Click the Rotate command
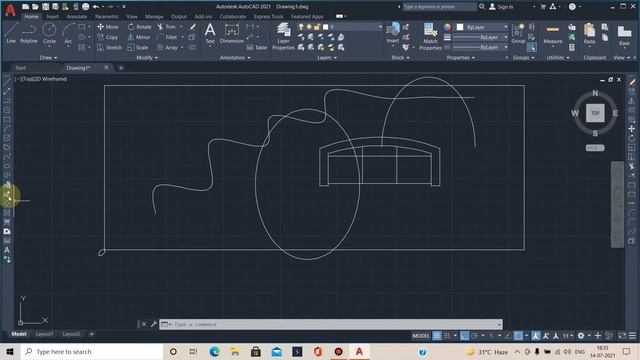 click(x=140, y=27)
